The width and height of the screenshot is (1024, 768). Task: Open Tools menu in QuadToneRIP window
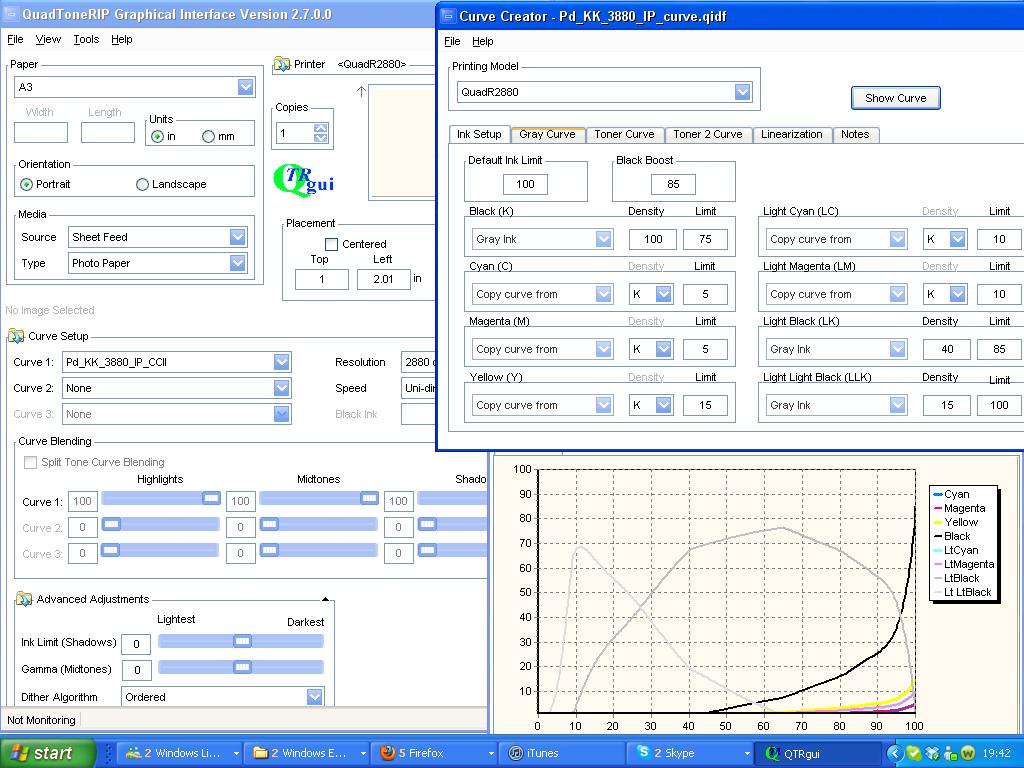(x=86, y=39)
